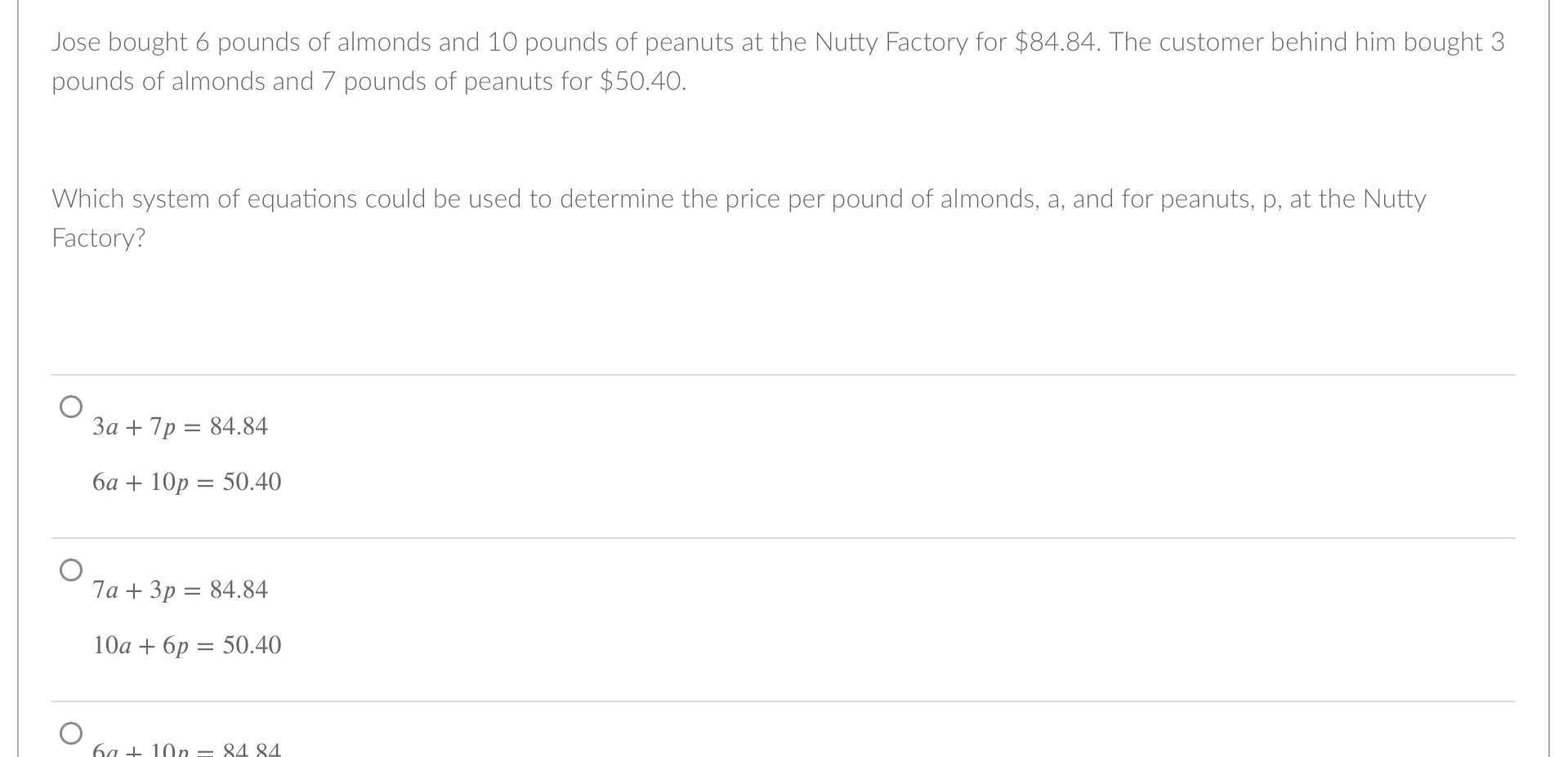Screen dimensions: 1568x757
Task: Click the variable a mentioned in the question
Action: pos(1054,198)
